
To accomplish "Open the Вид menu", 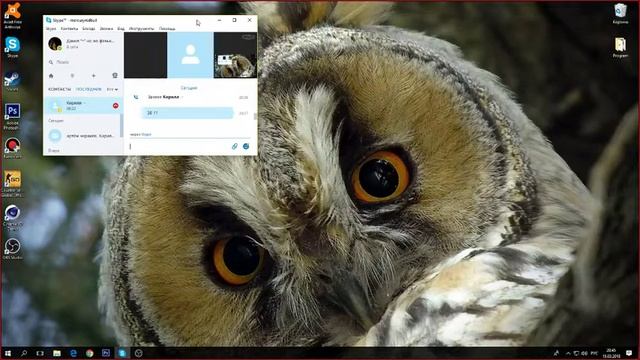I will [x=121, y=29].
